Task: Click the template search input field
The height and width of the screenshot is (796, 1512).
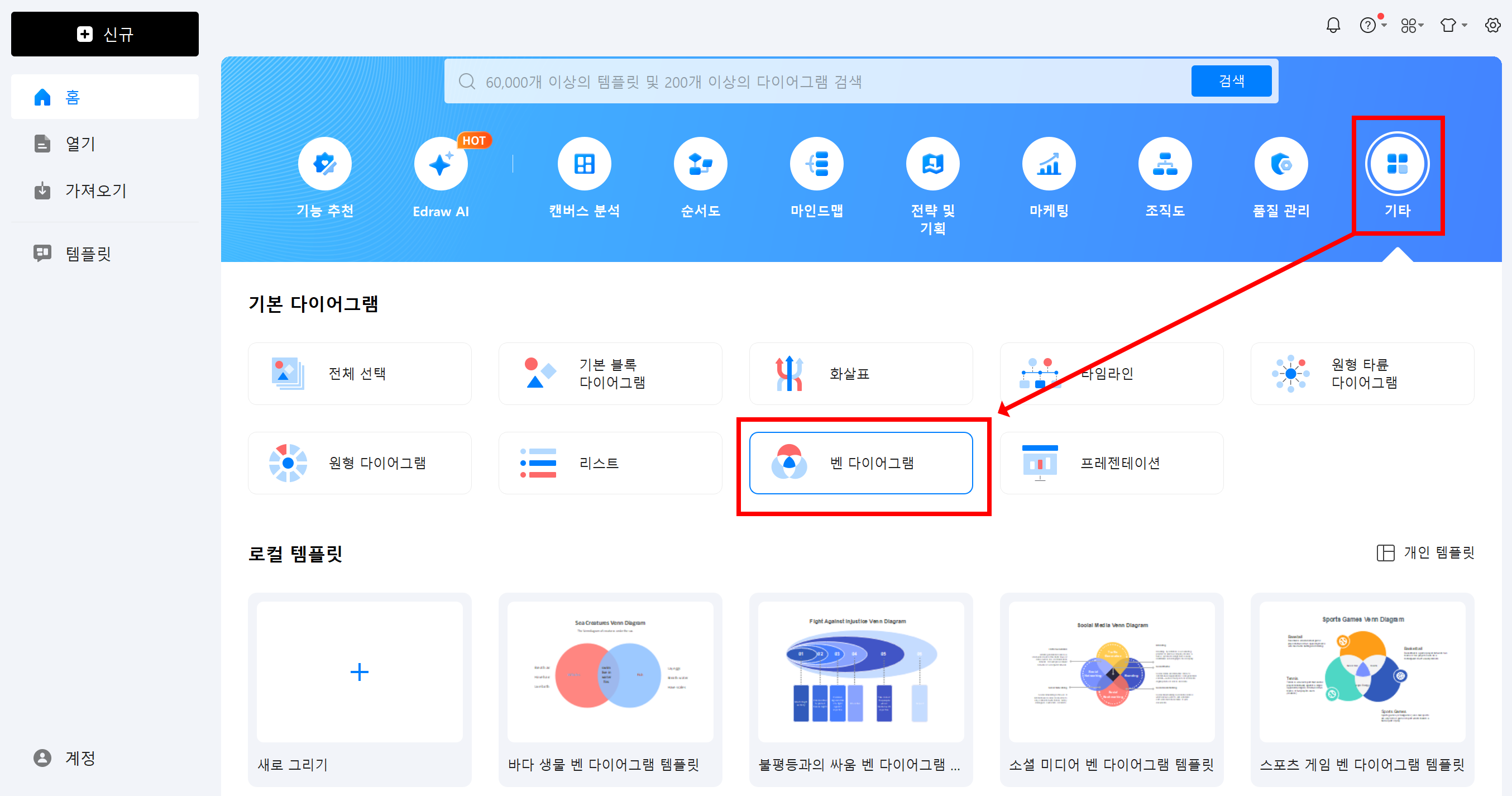Action: click(x=834, y=82)
